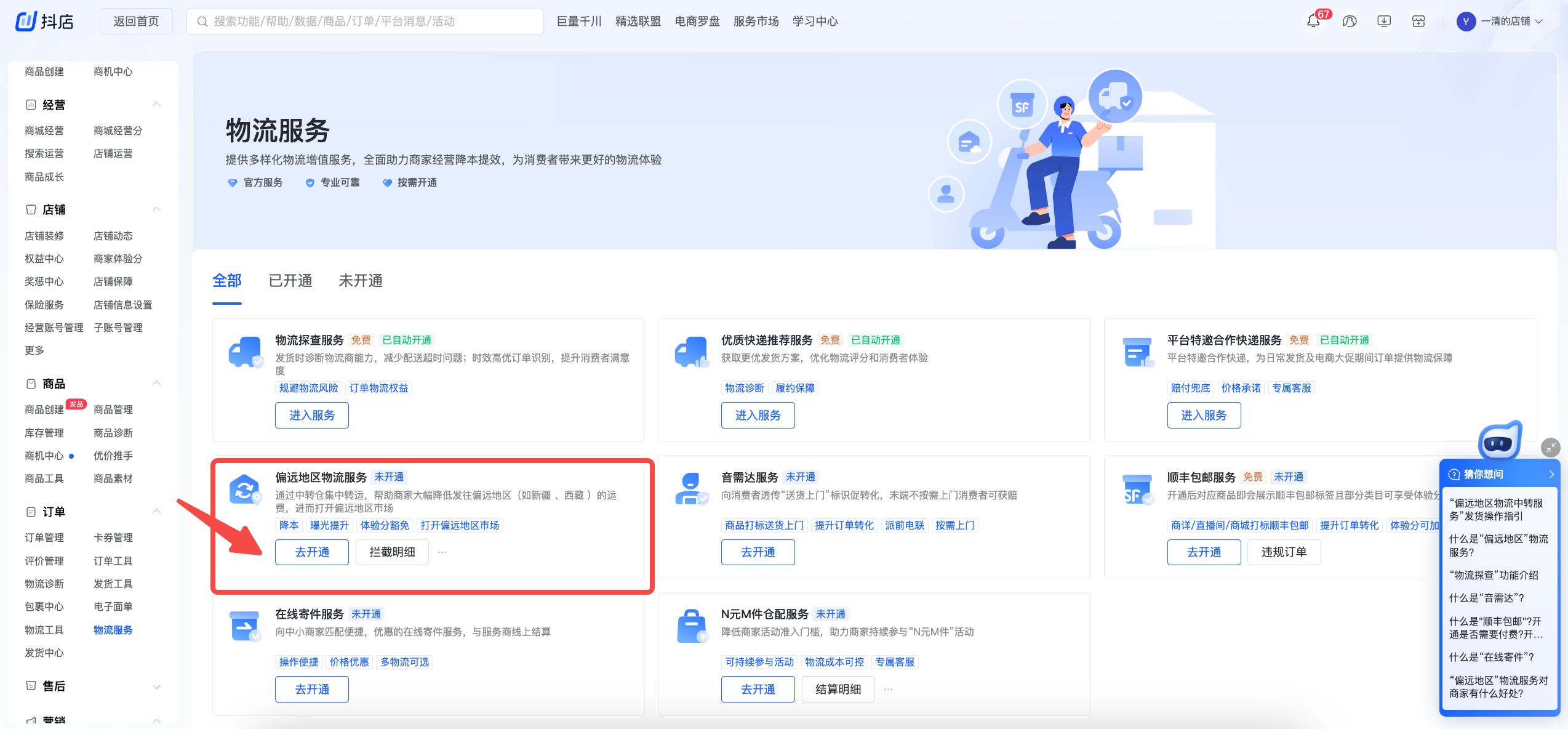Open 违规订单 for 顺丰包邮服务
Image resolution: width=1568 pixels, height=729 pixels.
[x=1284, y=552]
